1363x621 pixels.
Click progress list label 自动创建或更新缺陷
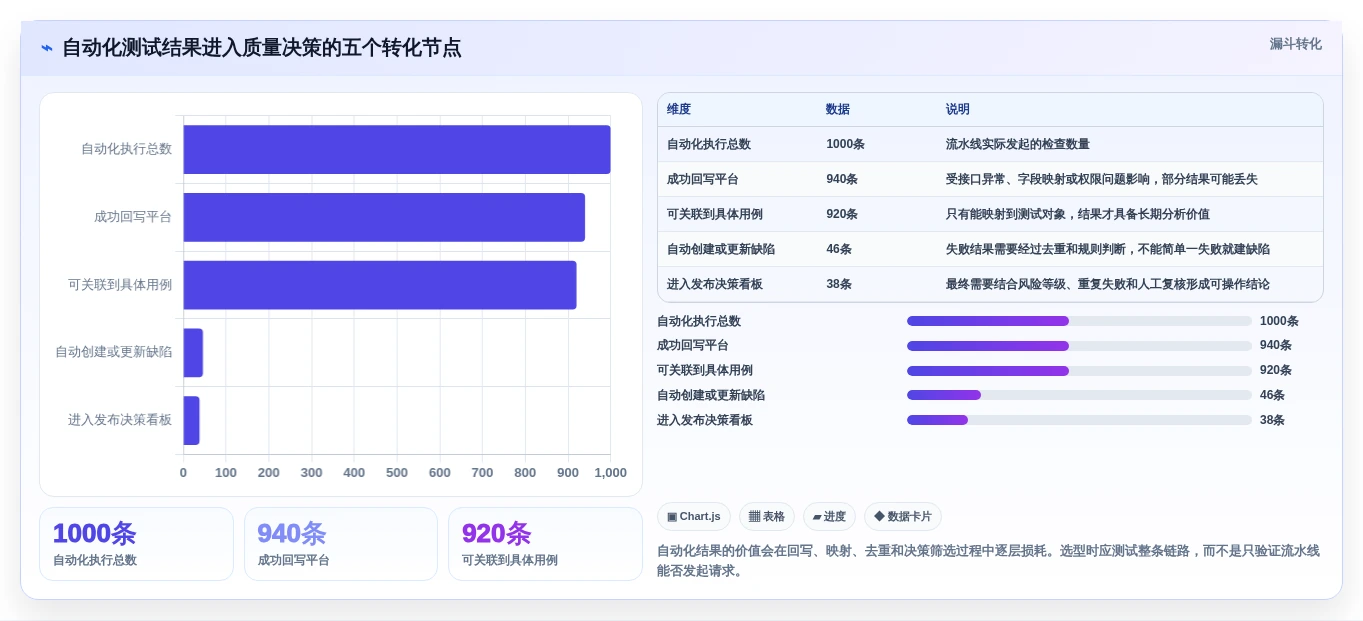711,395
